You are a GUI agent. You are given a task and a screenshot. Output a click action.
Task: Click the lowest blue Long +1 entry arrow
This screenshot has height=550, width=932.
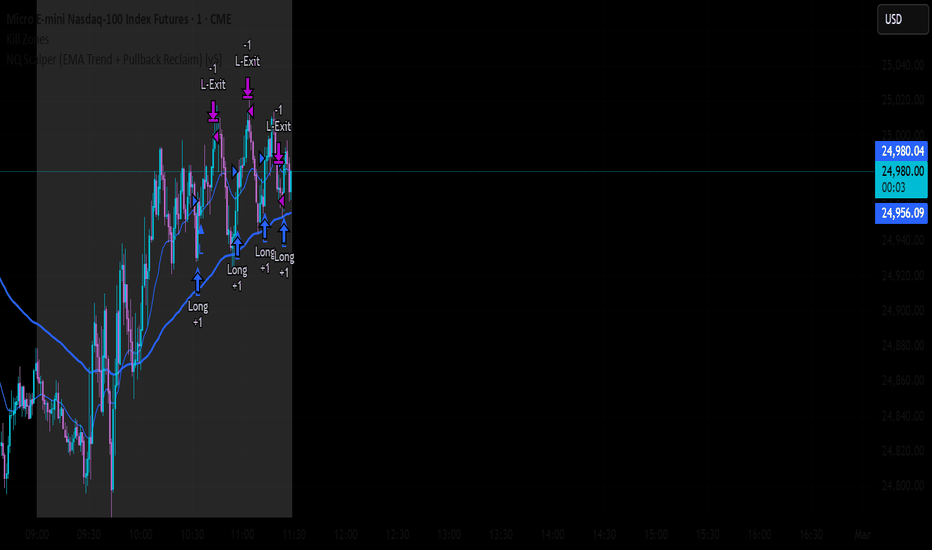(198, 281)
